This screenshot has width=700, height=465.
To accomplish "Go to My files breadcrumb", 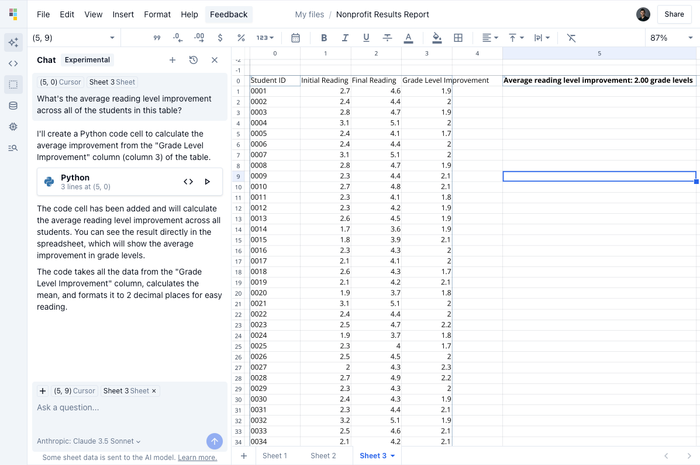I will pos(309,14).
